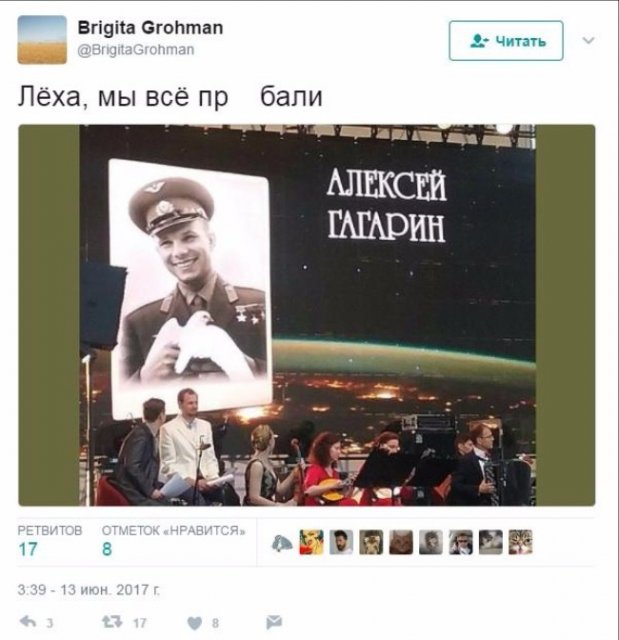Like the tweet with heart icon

tap(195, 623)
